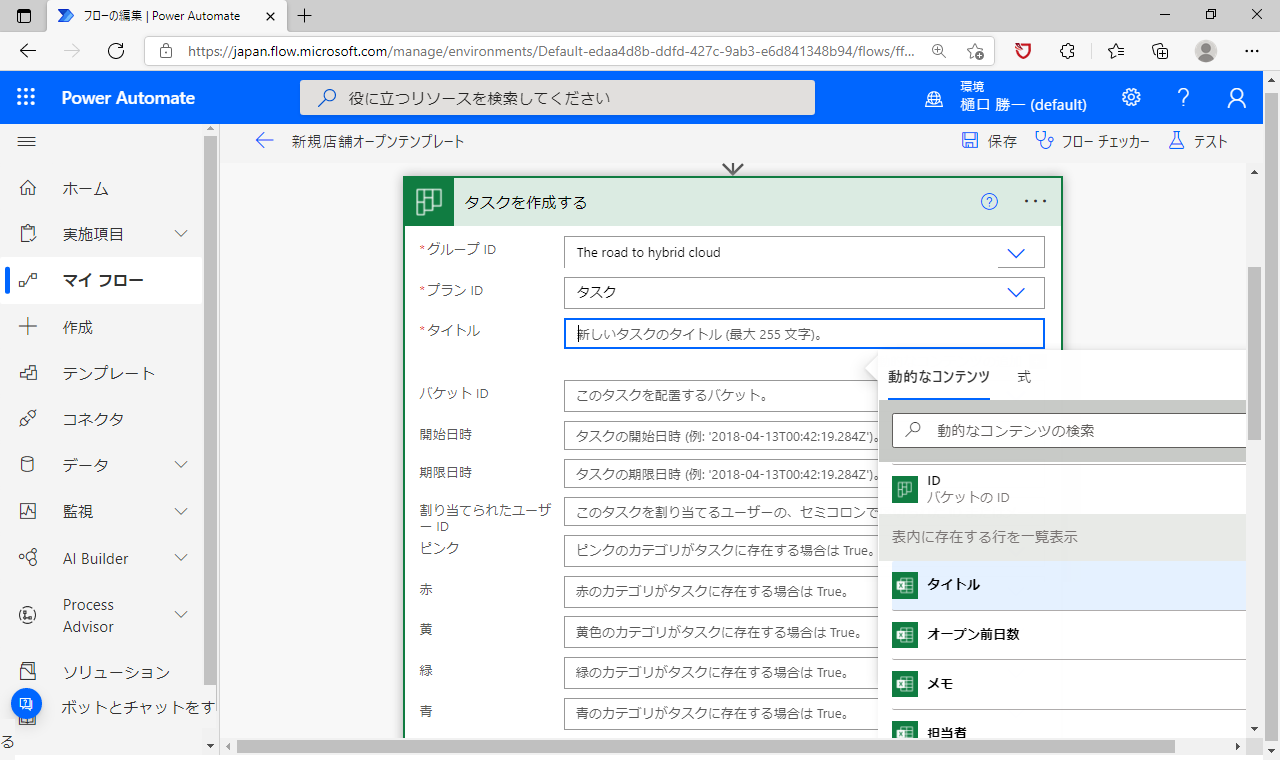Save the flow with 保存

coord(989,141)
